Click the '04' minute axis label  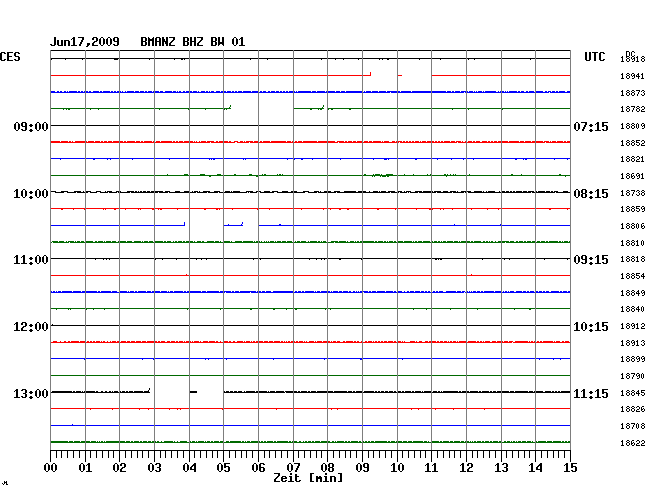click(x=189, y=468)
